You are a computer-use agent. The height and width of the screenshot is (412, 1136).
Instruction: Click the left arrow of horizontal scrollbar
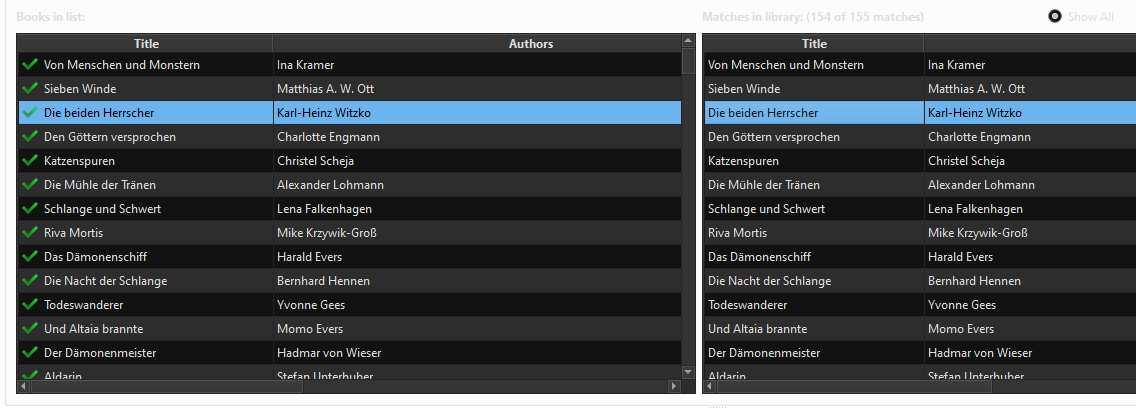tap(23, 385)
